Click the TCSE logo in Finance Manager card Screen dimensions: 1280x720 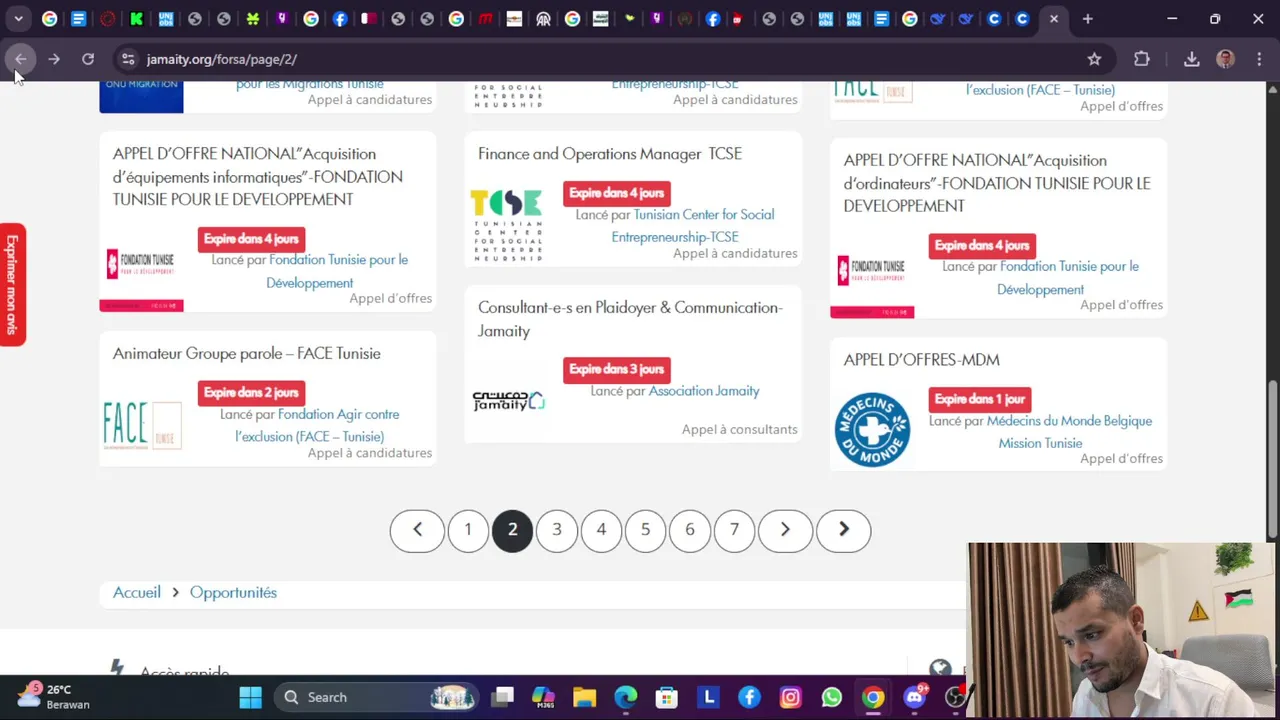pos(507,226)
